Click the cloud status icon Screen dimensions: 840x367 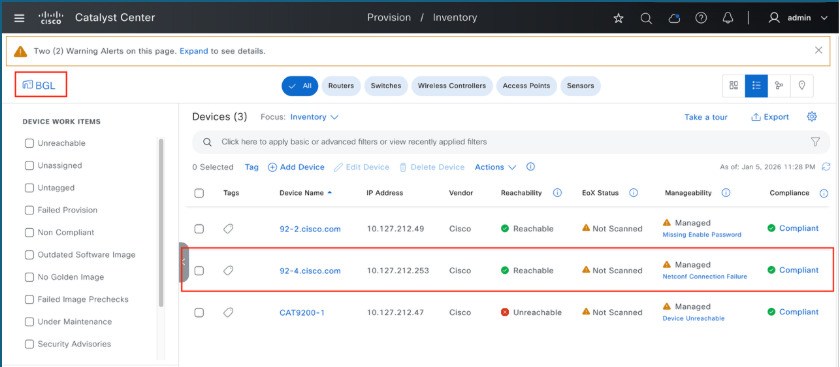(x=674, y=18)
